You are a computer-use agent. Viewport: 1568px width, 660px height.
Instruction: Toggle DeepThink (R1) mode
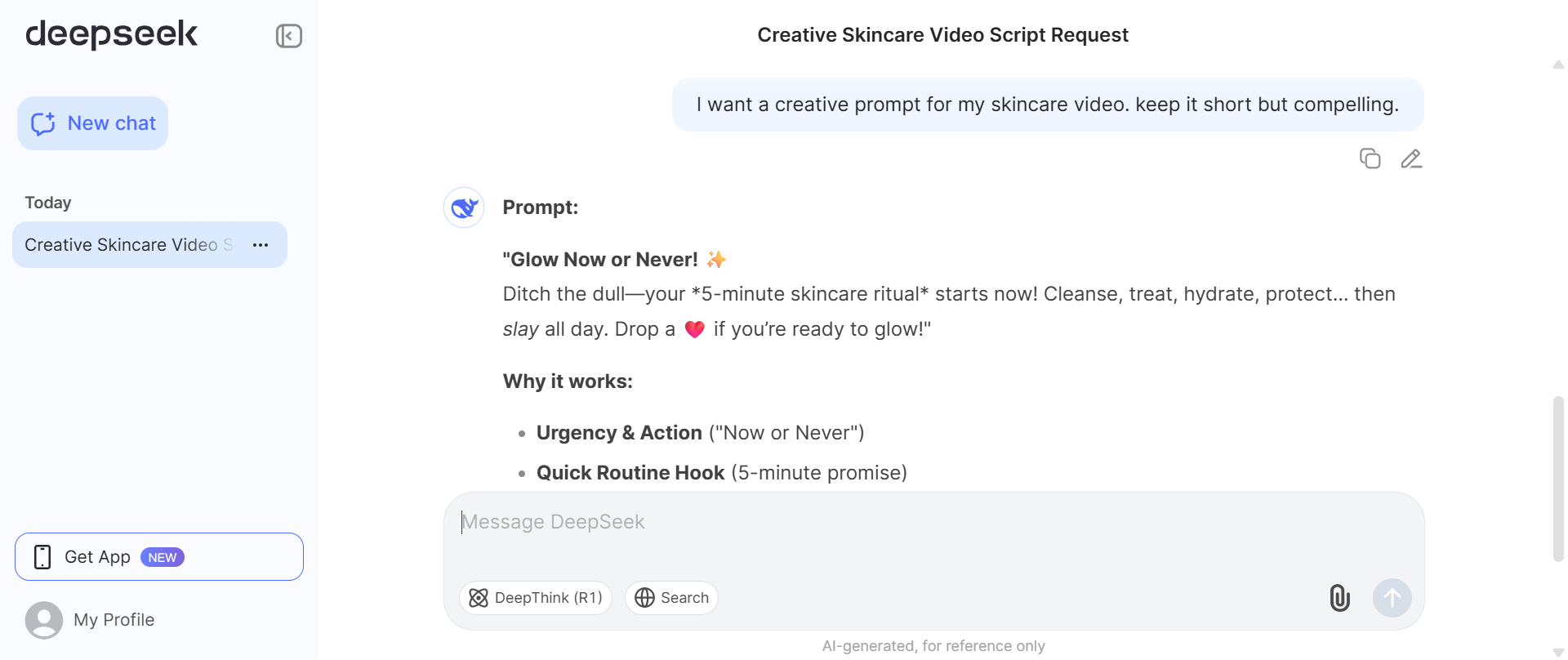(536, 598)
